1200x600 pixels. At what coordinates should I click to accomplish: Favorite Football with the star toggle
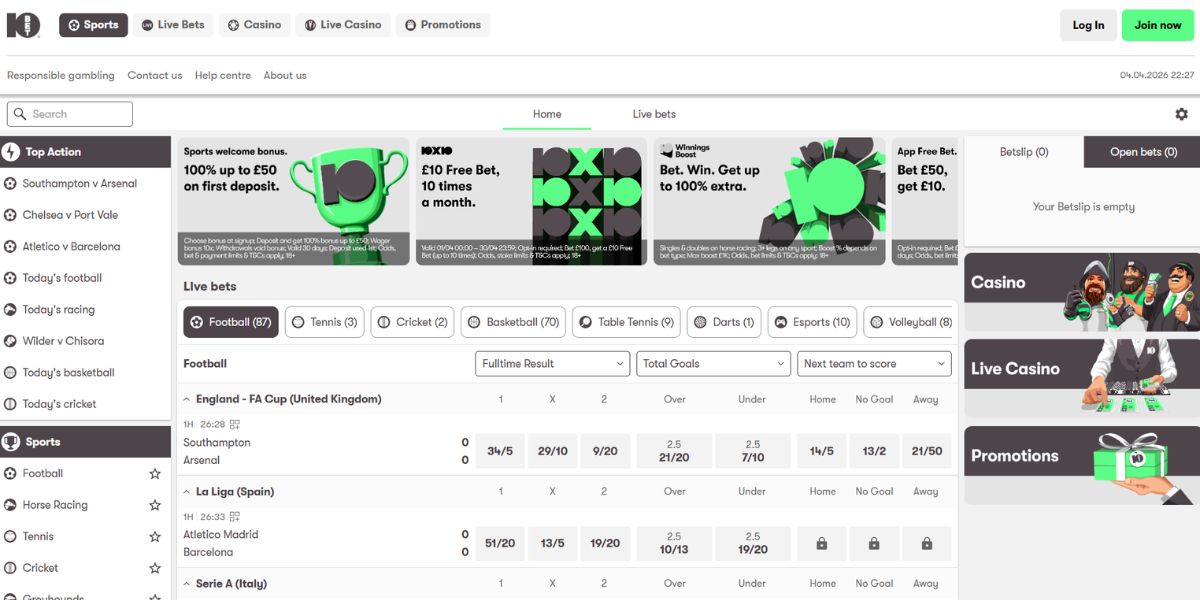[155, 474]
